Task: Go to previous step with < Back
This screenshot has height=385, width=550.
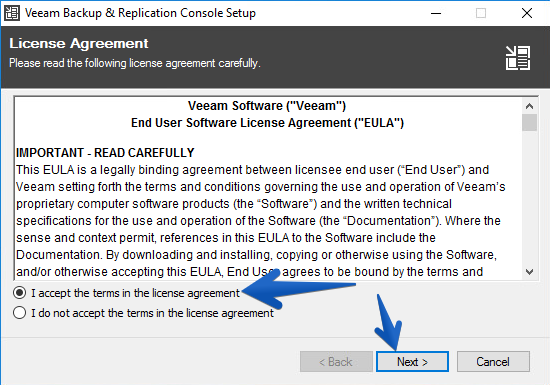Action: pos(336,362)
